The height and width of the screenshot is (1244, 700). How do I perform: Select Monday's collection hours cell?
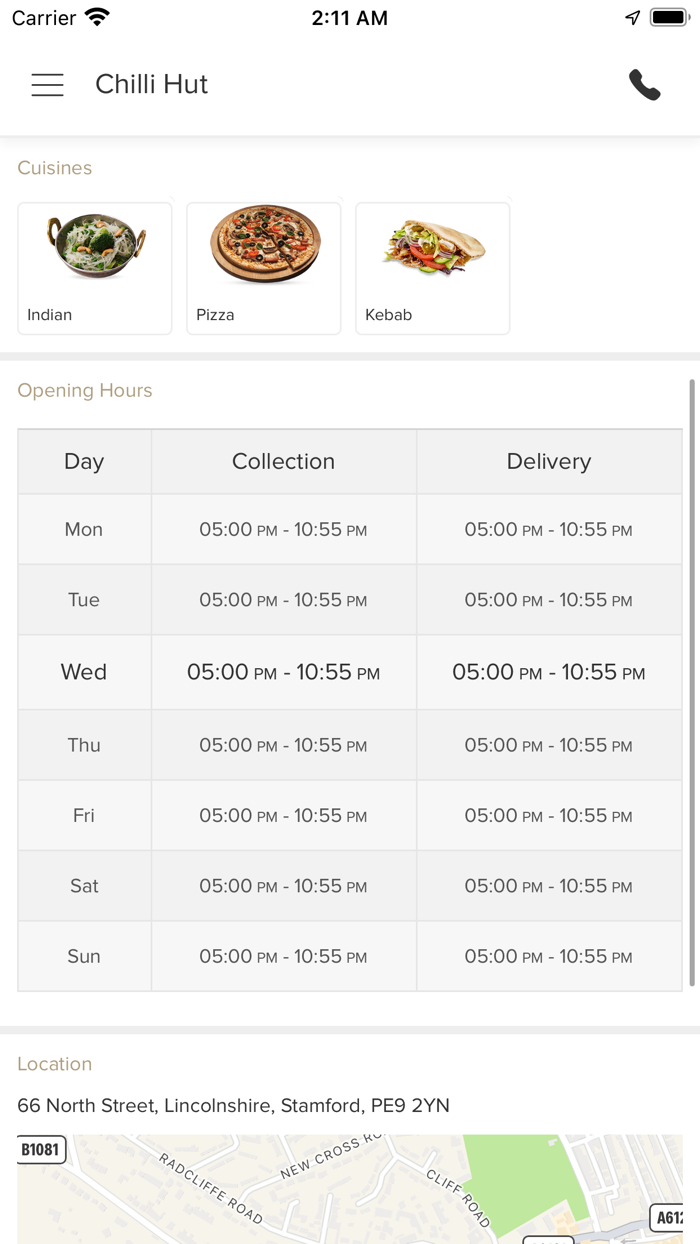[283, 529]
